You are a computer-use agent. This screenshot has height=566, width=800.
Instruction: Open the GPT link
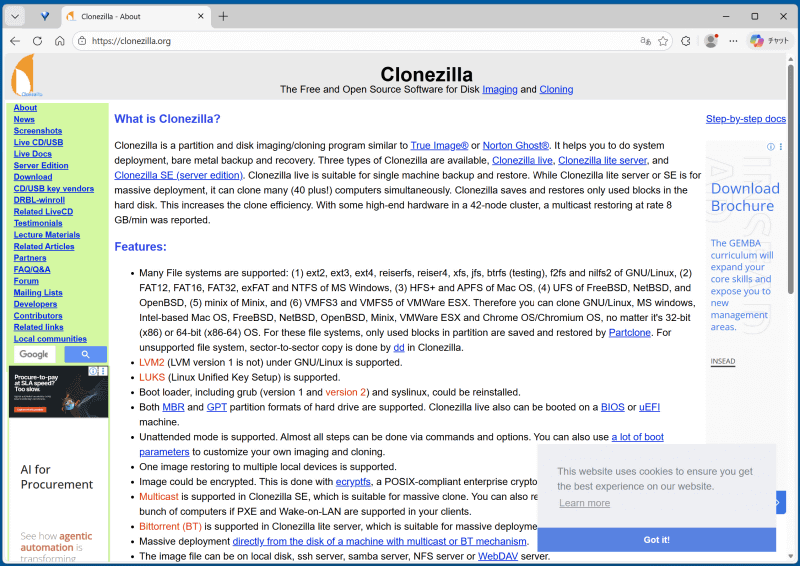(216, 407)
